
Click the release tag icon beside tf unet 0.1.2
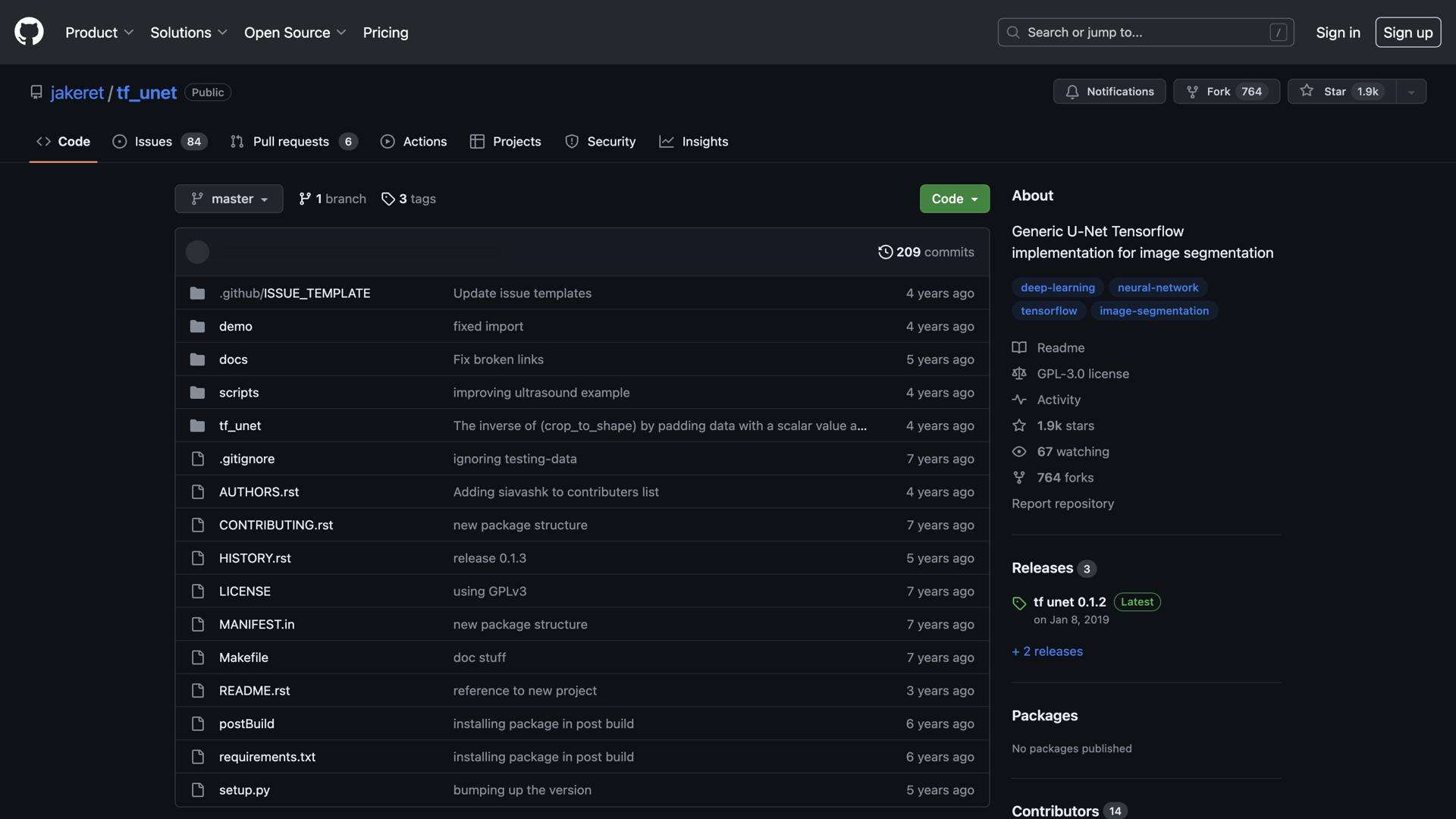click(x=1019, y=604)
